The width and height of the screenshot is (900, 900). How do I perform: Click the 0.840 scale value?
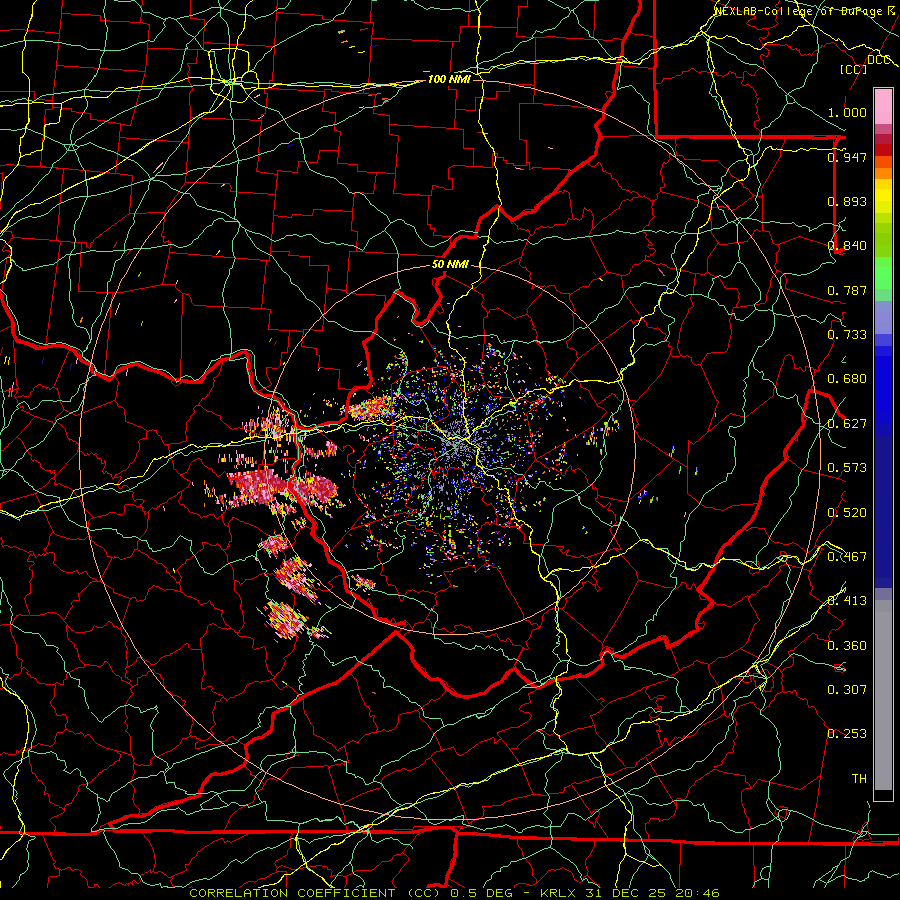(847, 246)
